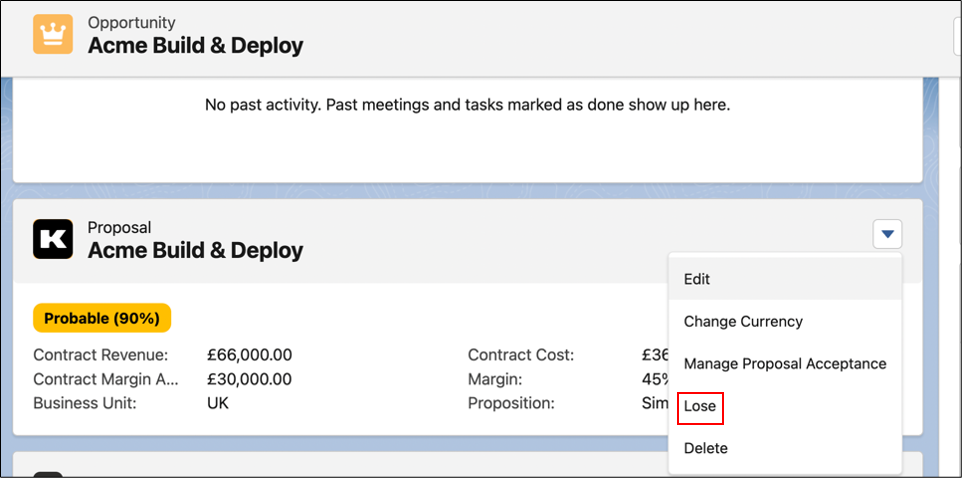Click the Contract Revenue label
This screenshot has height=478, width=962.
pyautogui.click(x=101, y=355)
